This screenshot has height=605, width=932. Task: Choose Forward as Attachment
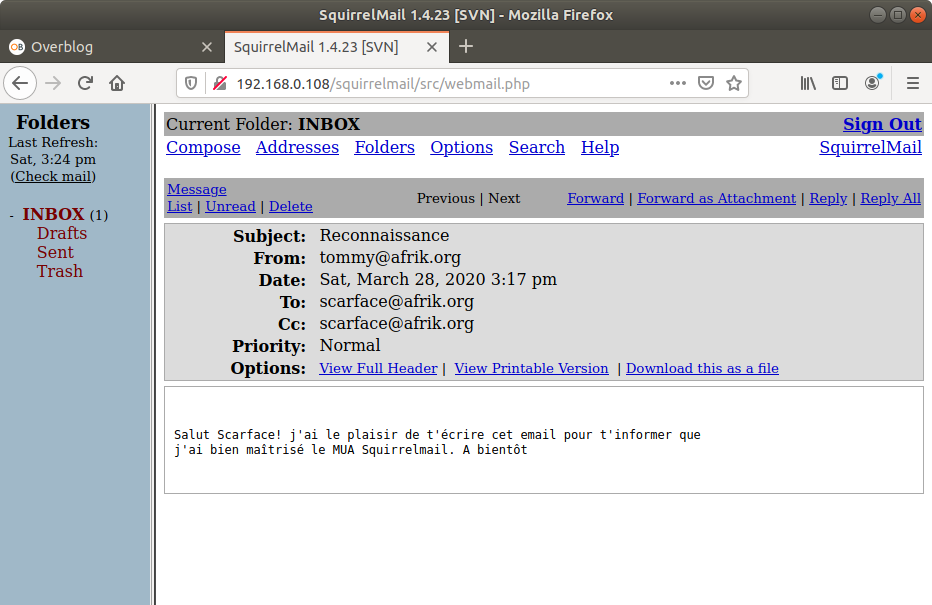[716, 198]
